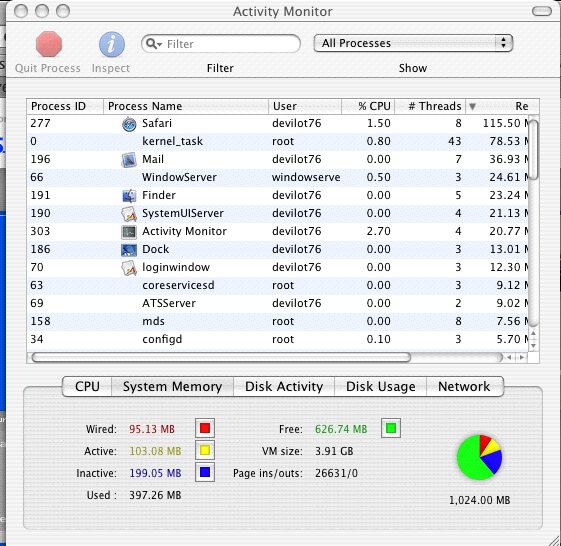Click the 2.70 CPU value for Activity Monitor
Image resolution: width=561 pixels, height=546 pixels.
[x=379, y=231]
